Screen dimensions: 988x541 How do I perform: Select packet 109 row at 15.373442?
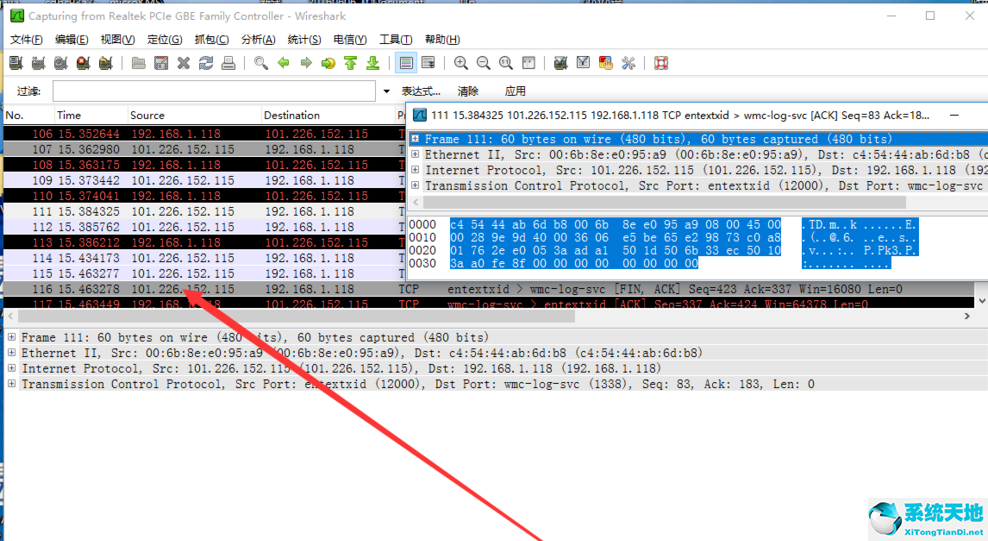(x=205, y=180)
